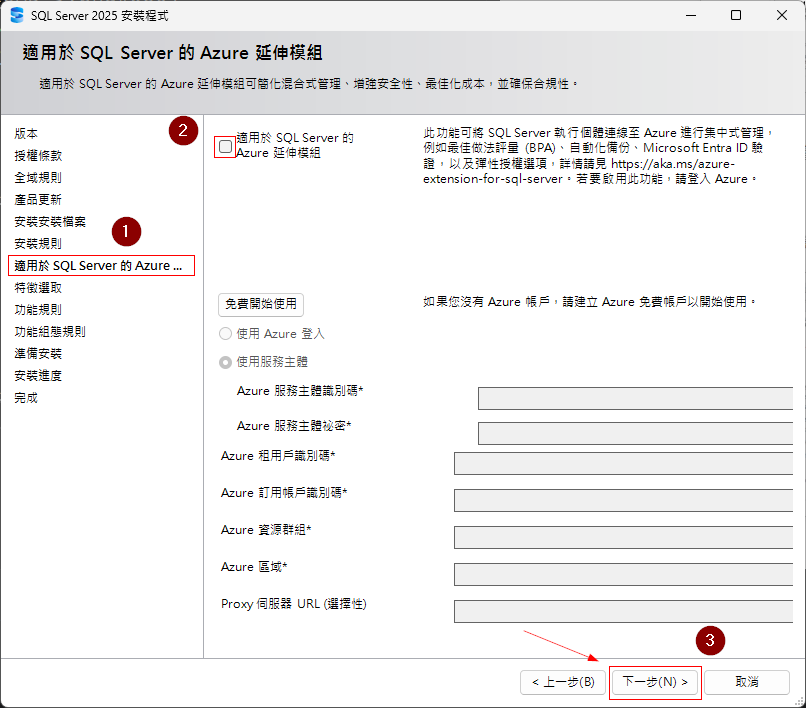Click the Azure 服務主體祕密 input field
This screenshot has width=806, height=708.
(x=635, y=433)
